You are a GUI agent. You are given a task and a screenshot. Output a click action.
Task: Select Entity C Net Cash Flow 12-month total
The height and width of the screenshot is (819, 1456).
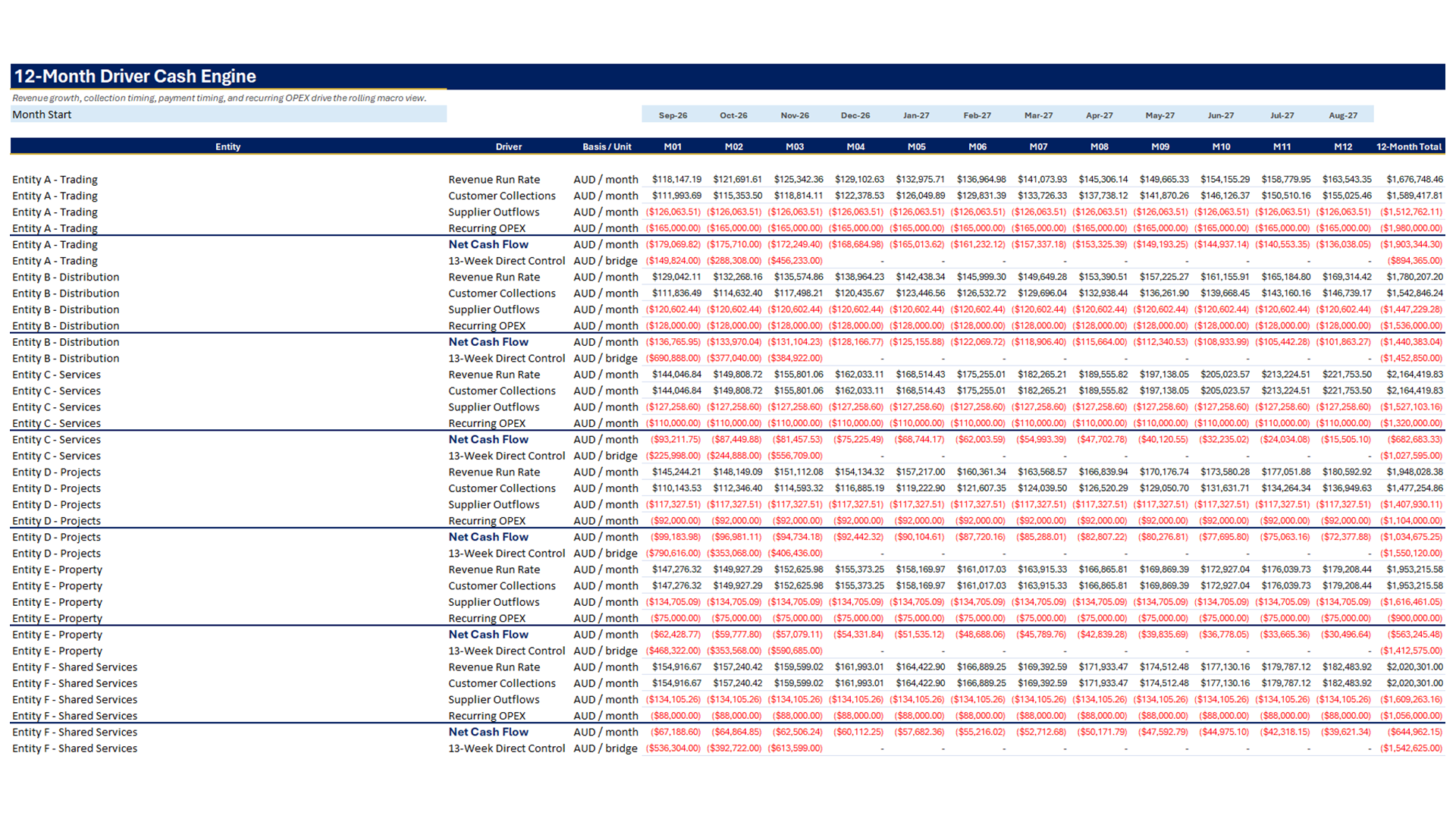pyautogui.click(x=1414, y=440)
